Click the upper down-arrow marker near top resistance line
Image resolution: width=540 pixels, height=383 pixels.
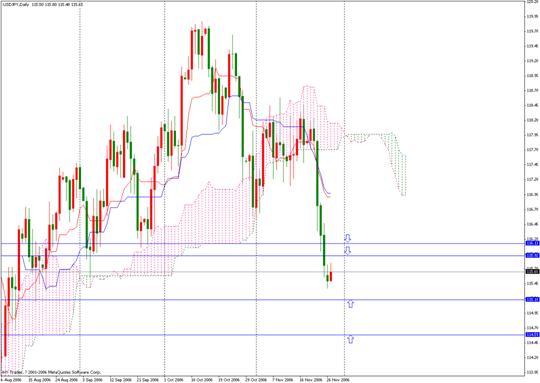[x=348, y=238]
